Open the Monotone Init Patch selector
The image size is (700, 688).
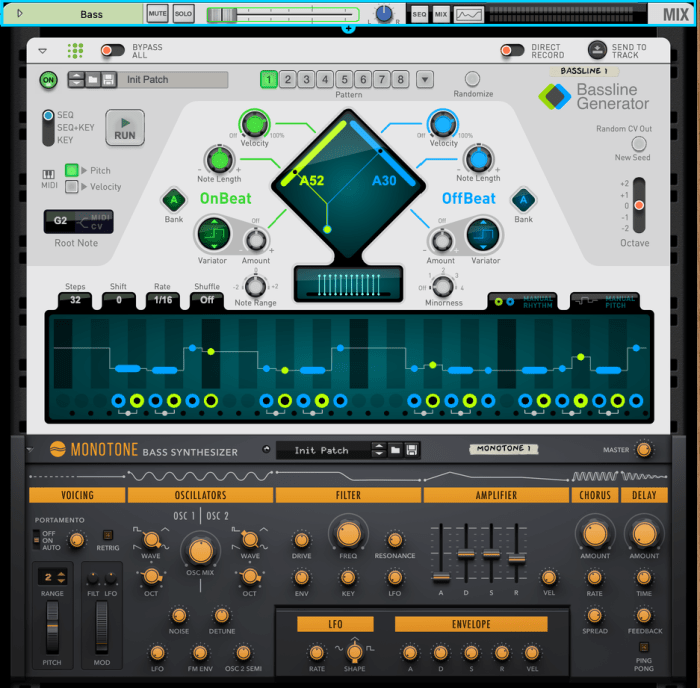(330, 450)
